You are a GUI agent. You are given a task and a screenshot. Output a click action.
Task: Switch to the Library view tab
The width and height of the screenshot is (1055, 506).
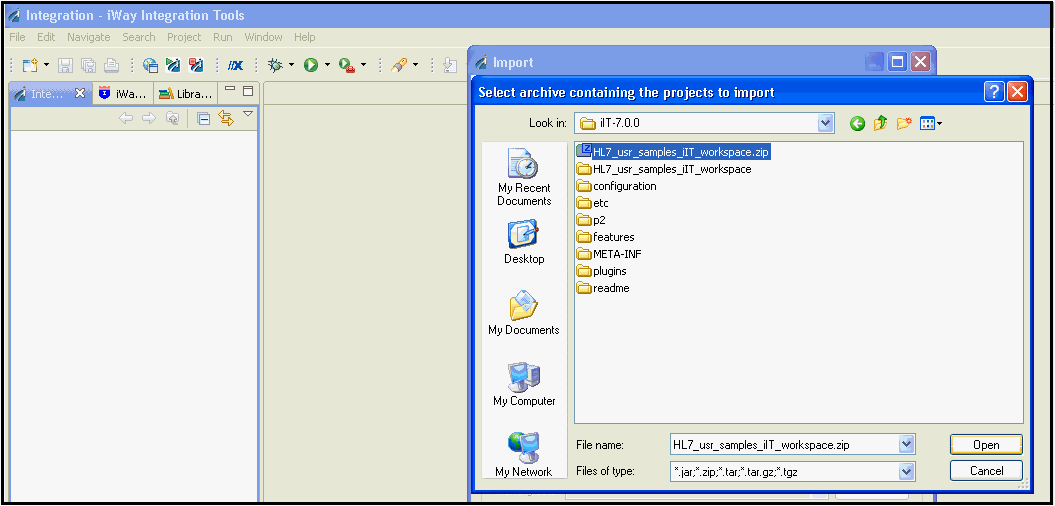click(186, 94)
